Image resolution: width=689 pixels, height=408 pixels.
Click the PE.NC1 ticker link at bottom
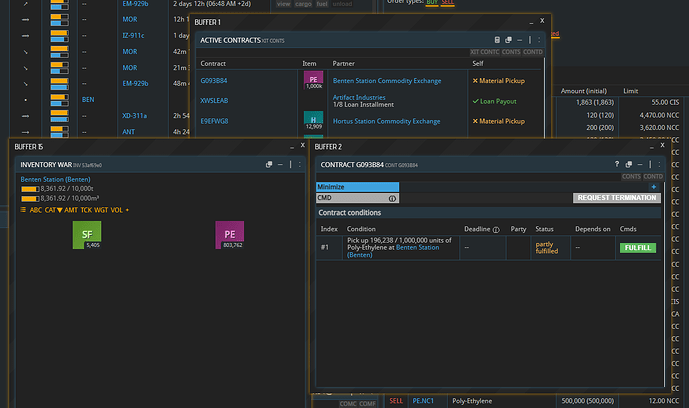point(423,401)
